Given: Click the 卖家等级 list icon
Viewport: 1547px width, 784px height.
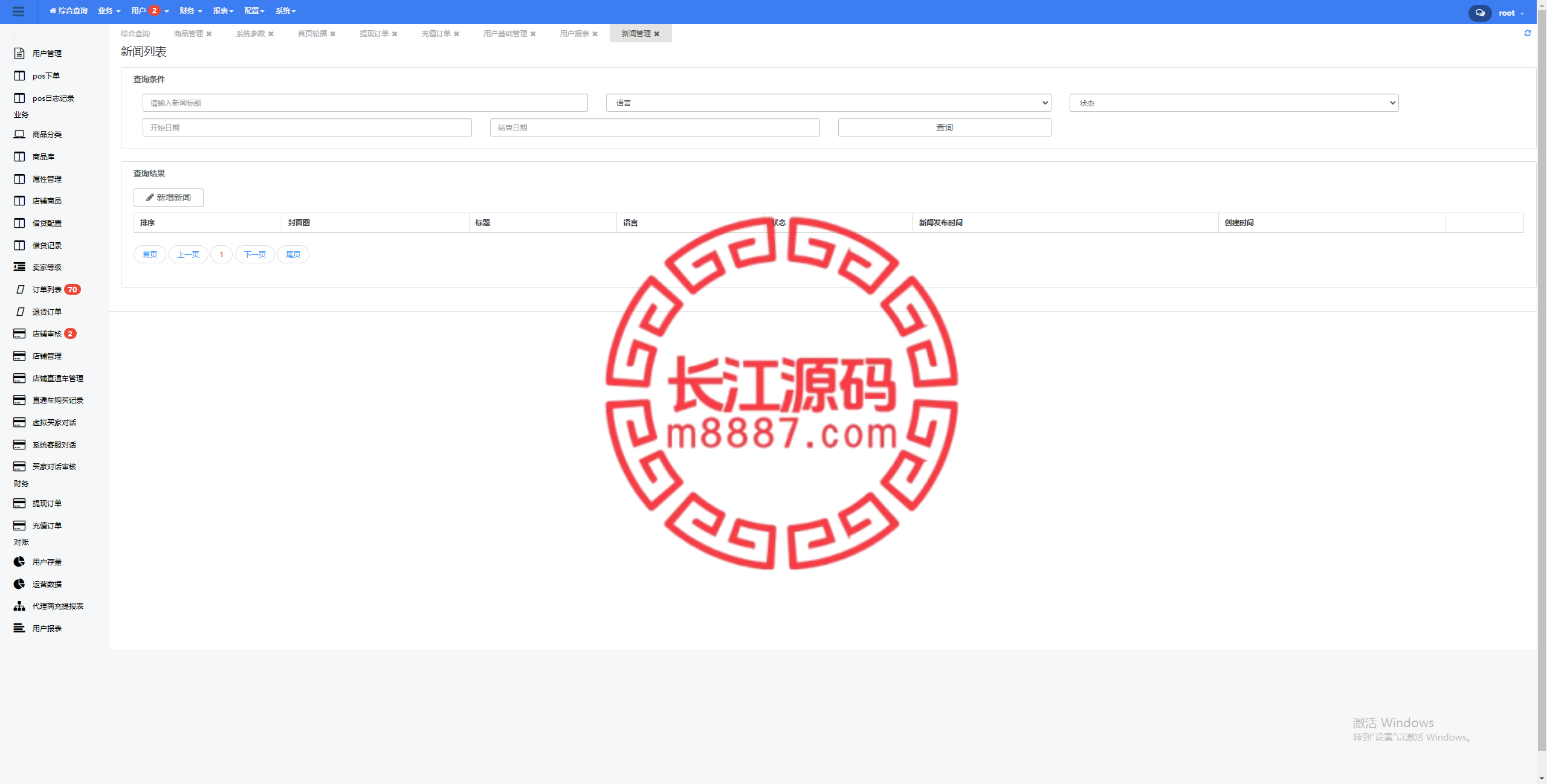Looking at the screenshot, I should (x=19, y=267).
